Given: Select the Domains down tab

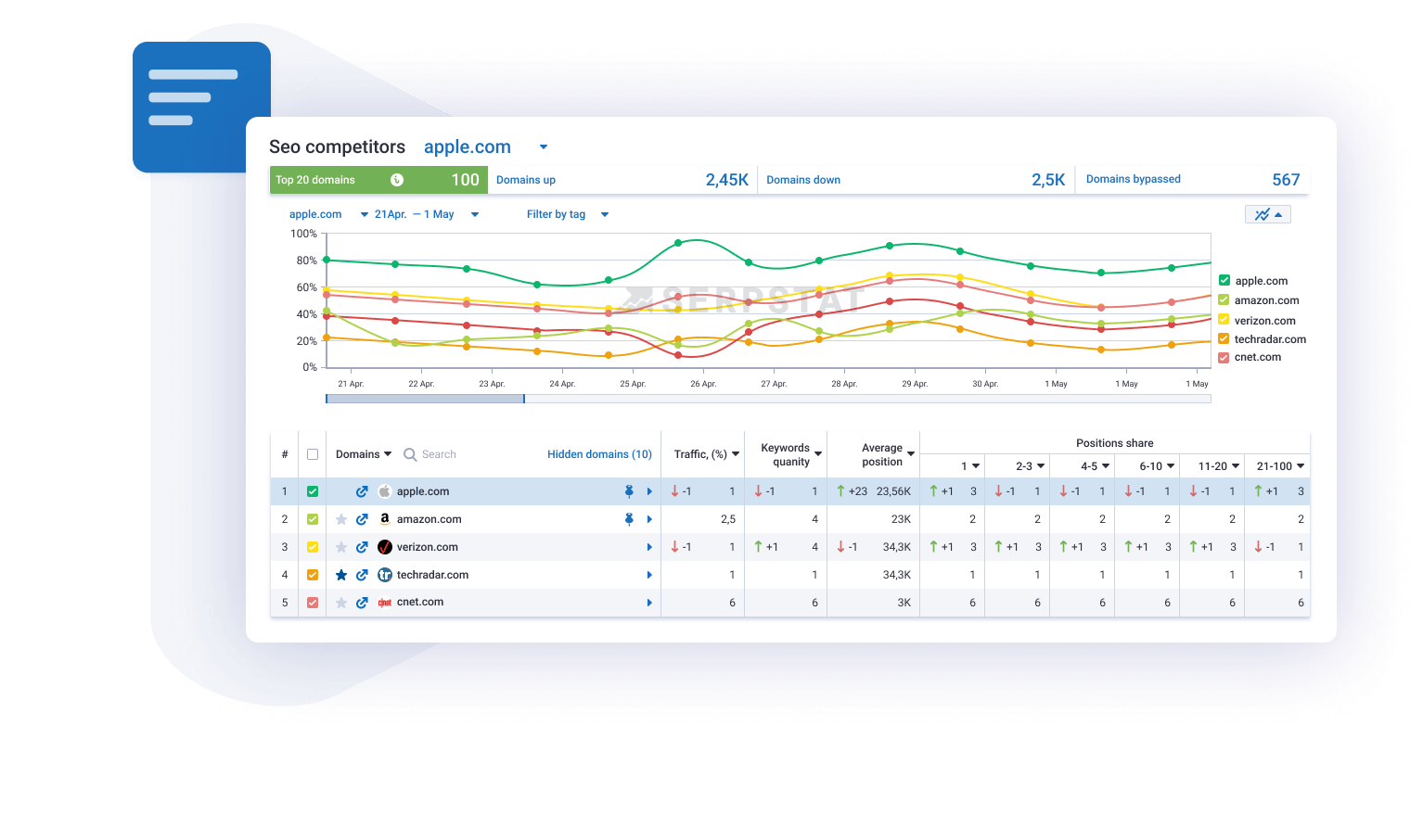Looking at the screenshot, I should 916,180.
